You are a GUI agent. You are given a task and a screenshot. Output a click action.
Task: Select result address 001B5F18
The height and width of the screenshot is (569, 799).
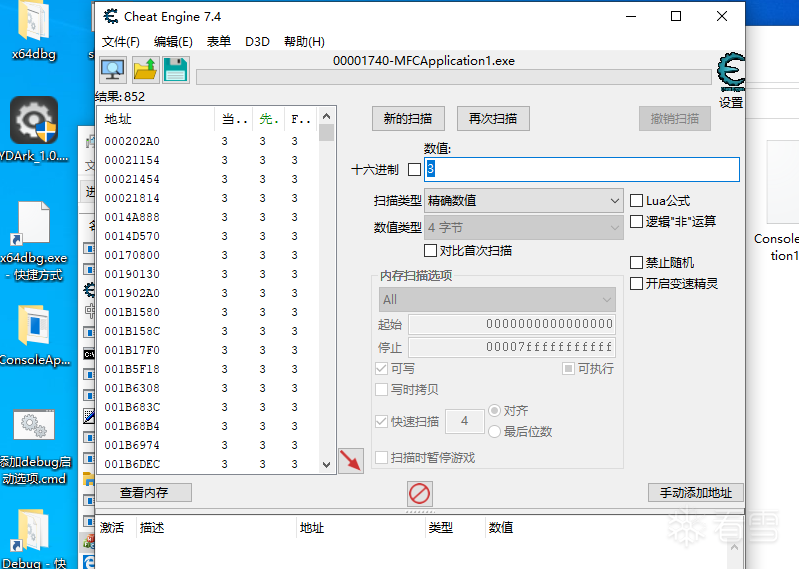[x=132, y=369]
